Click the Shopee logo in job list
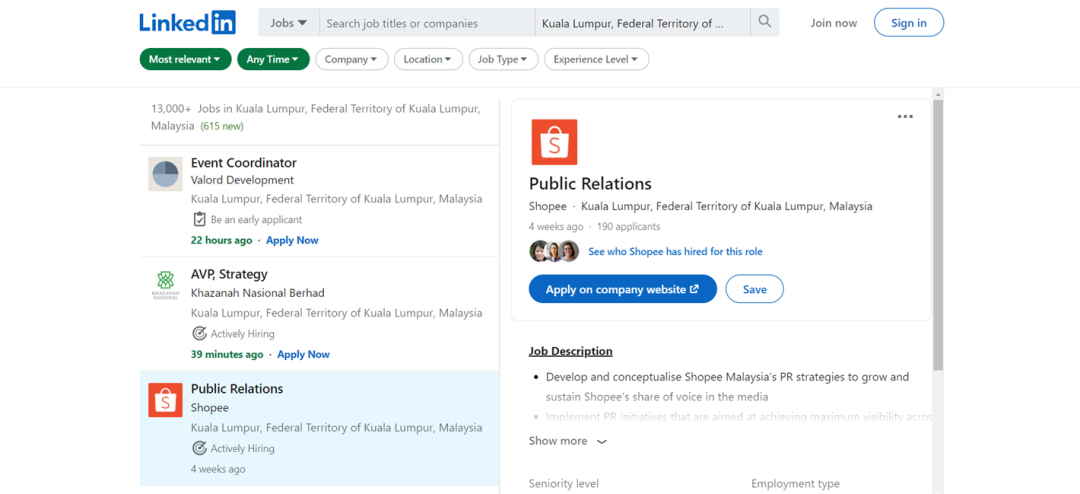 click(x=165, y=400)
